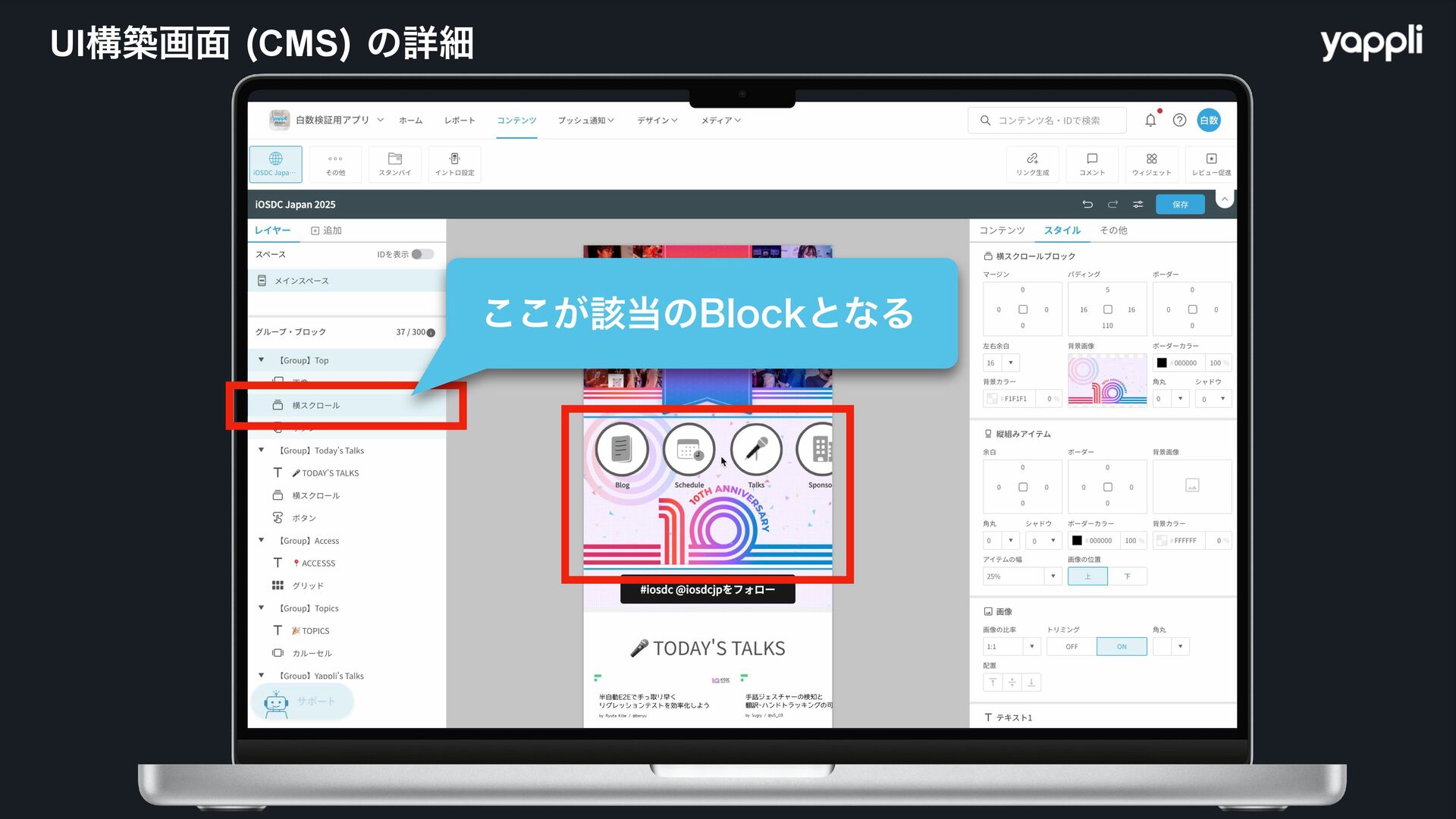Select the メインスペース row

[347, 281]
